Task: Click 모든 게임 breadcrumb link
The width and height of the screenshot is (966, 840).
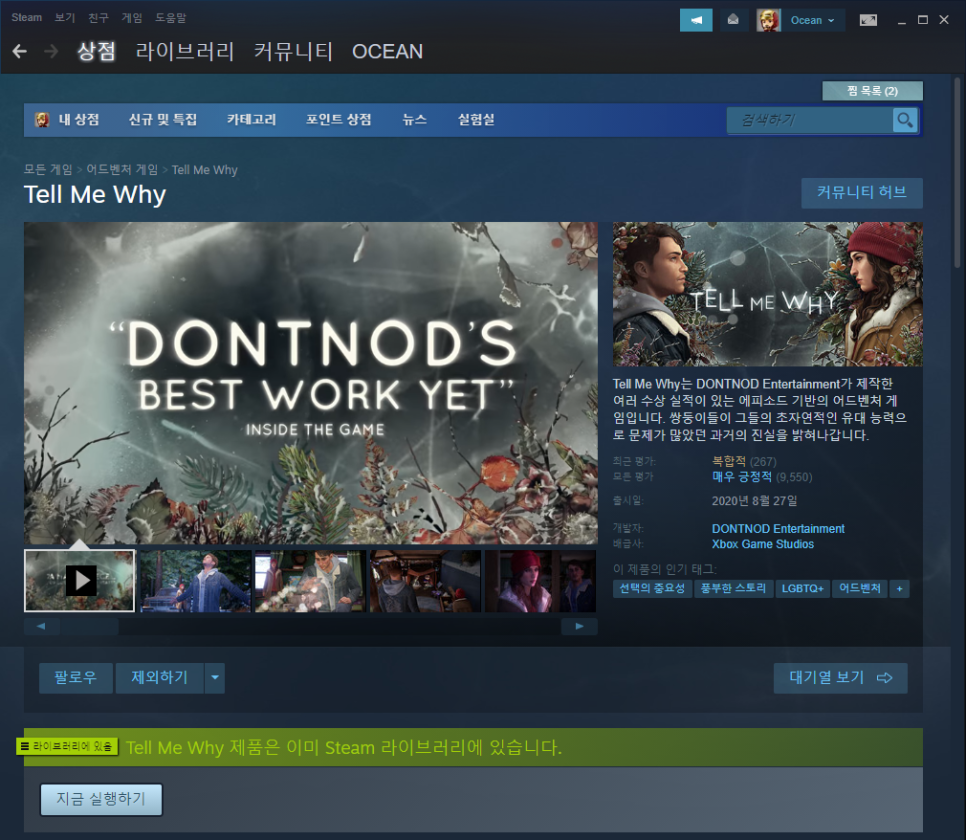Action: click(x=48, y=169)
